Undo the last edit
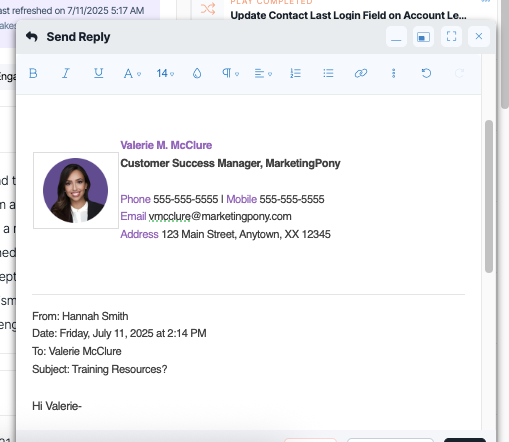 pos(426,73)
